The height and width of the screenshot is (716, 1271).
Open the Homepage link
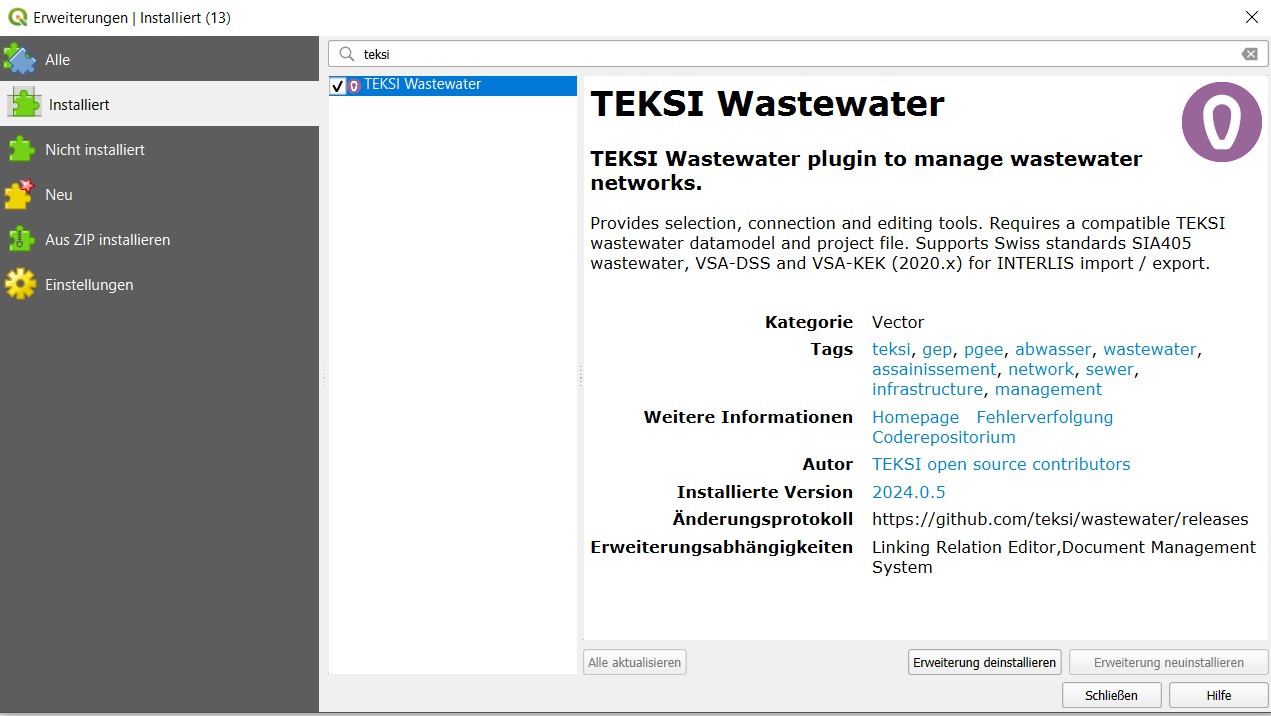(x=915, y=417)
